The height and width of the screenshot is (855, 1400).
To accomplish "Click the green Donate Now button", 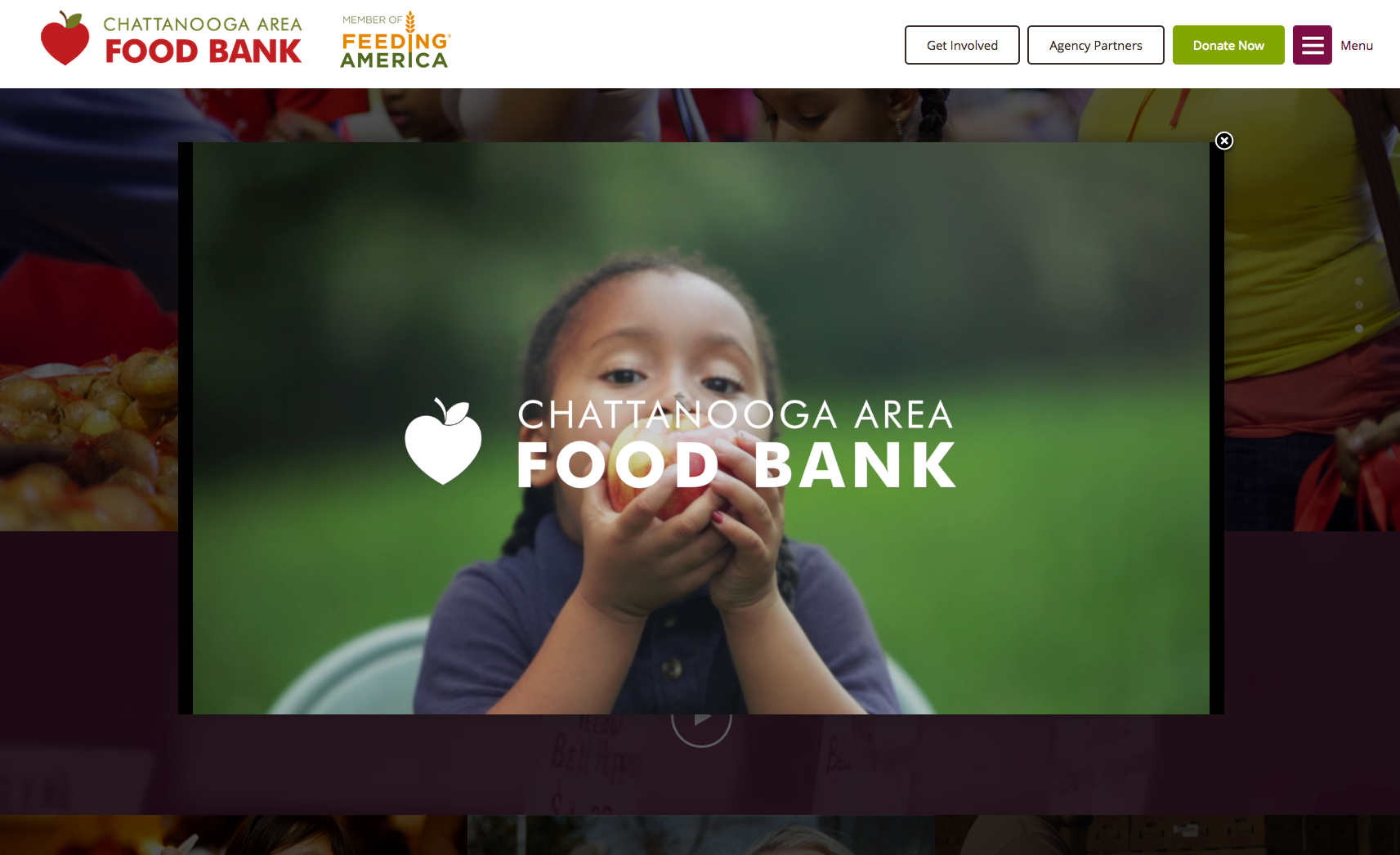I will (1228, 45).
